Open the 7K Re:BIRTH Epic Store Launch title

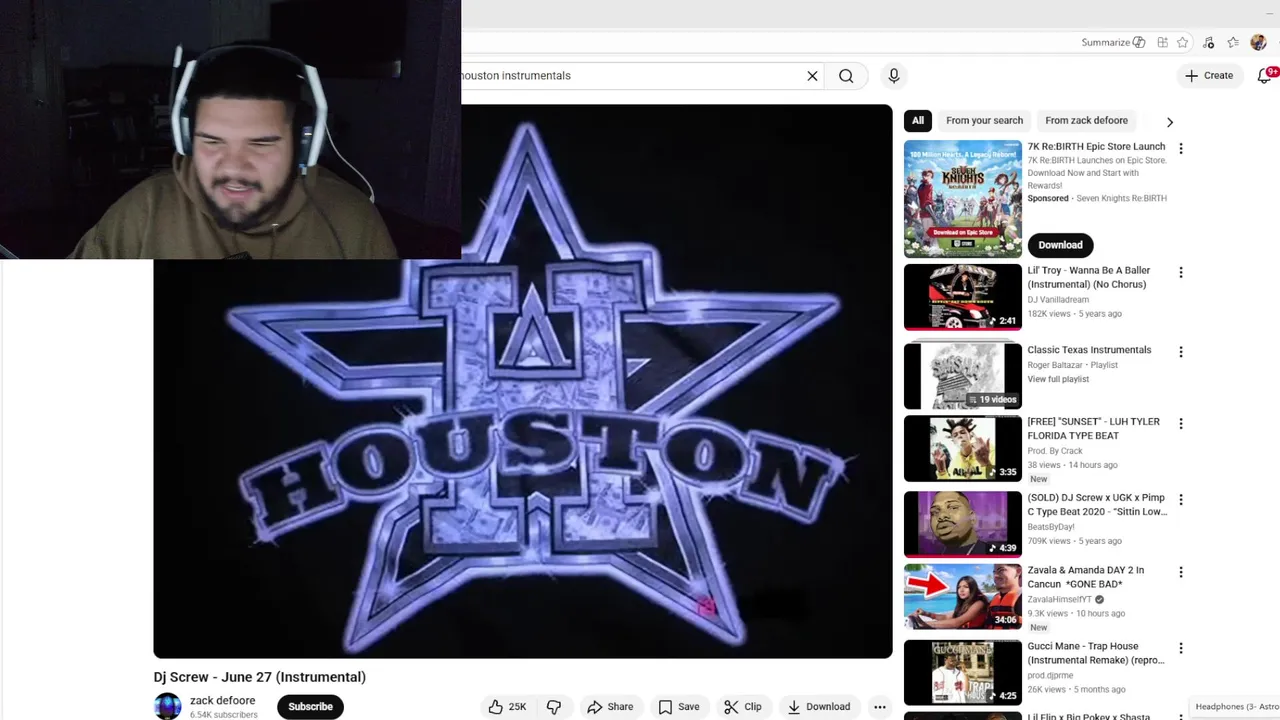click(1096, 147)
